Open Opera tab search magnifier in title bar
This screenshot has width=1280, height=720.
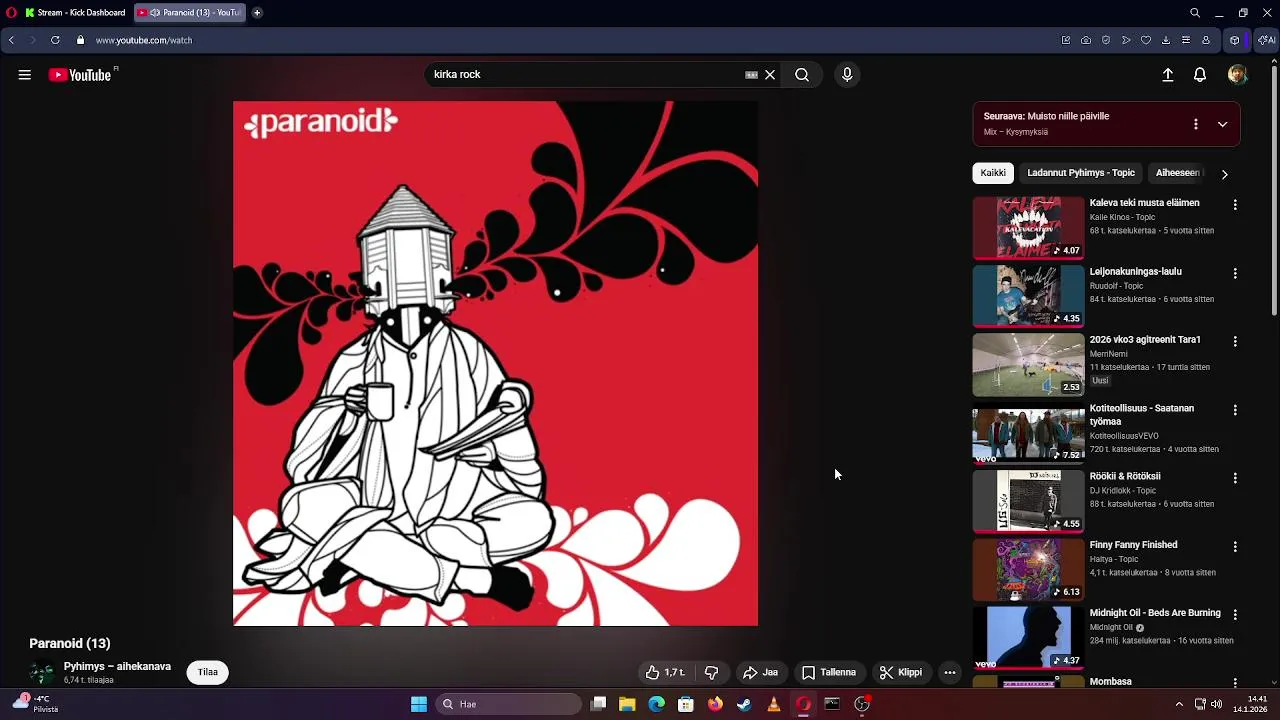[1195, 13]
